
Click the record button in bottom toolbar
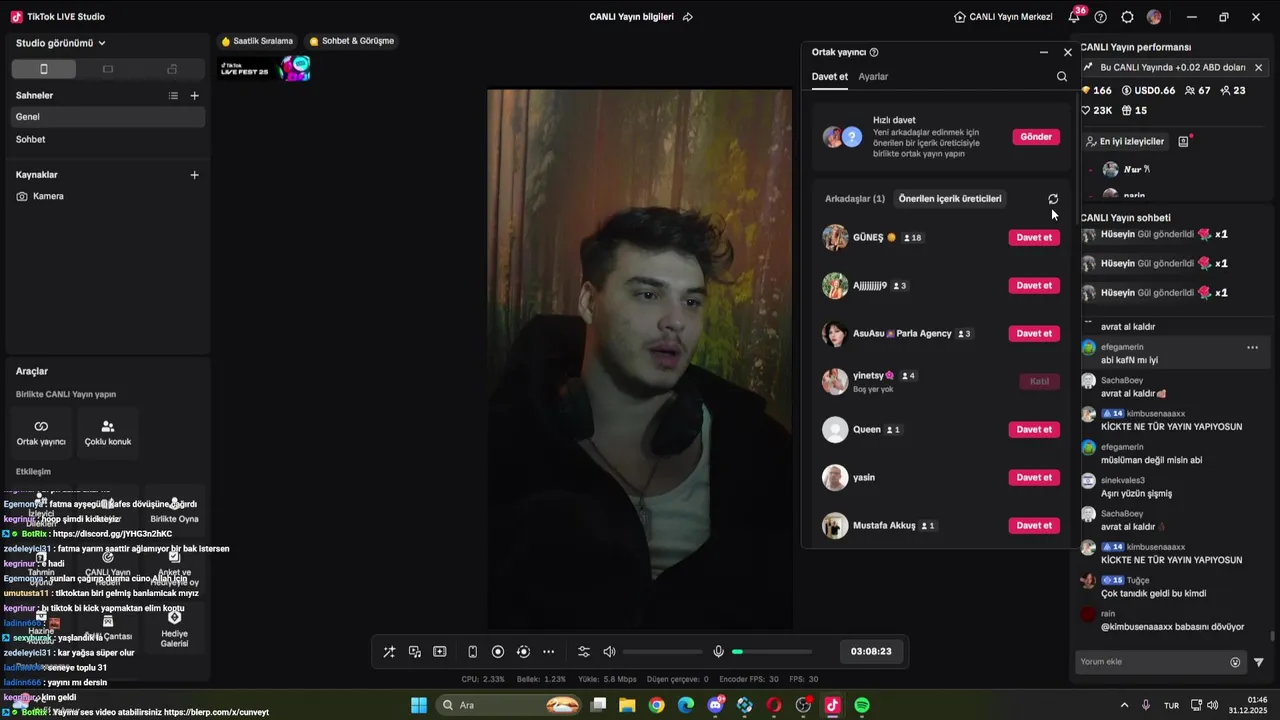tap(498, 652)
